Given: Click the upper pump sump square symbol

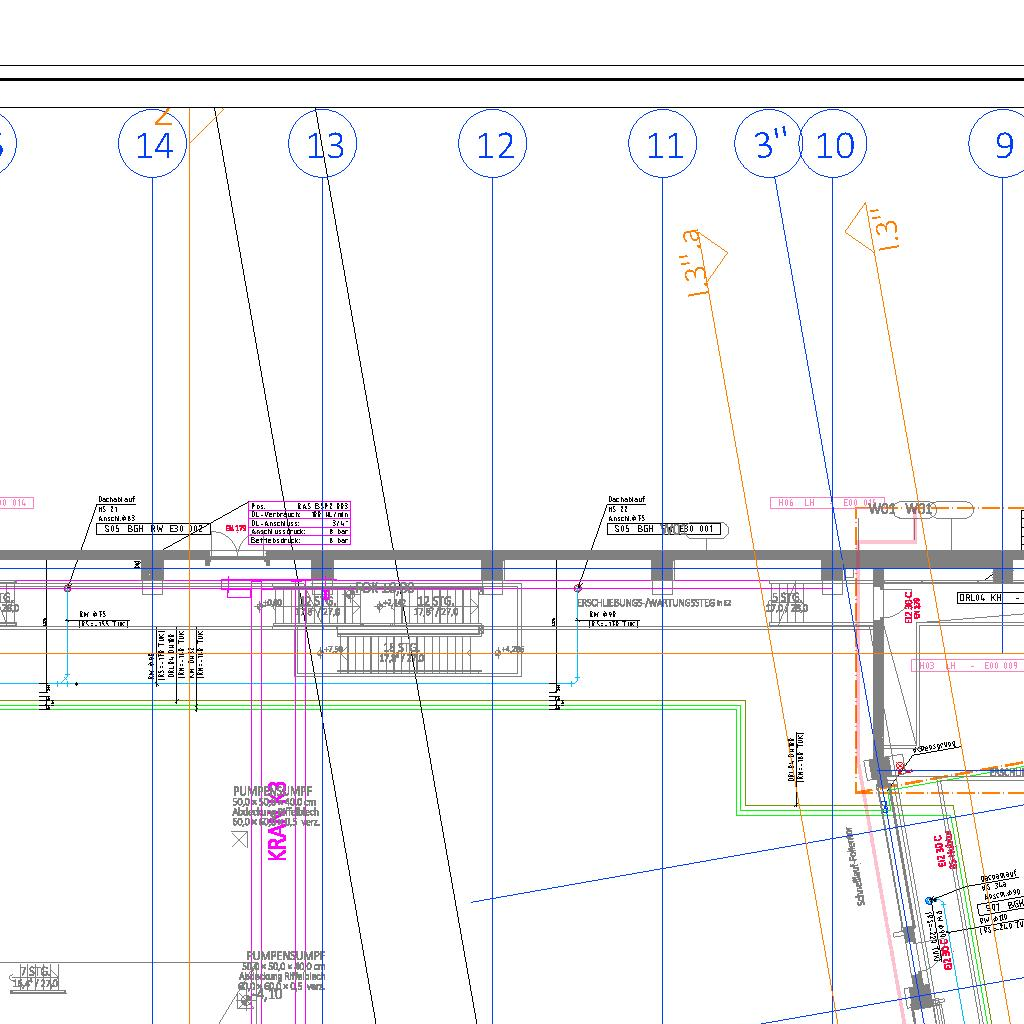Looking at the screenshot, I should pyautogui.click(x=240, y=840).
